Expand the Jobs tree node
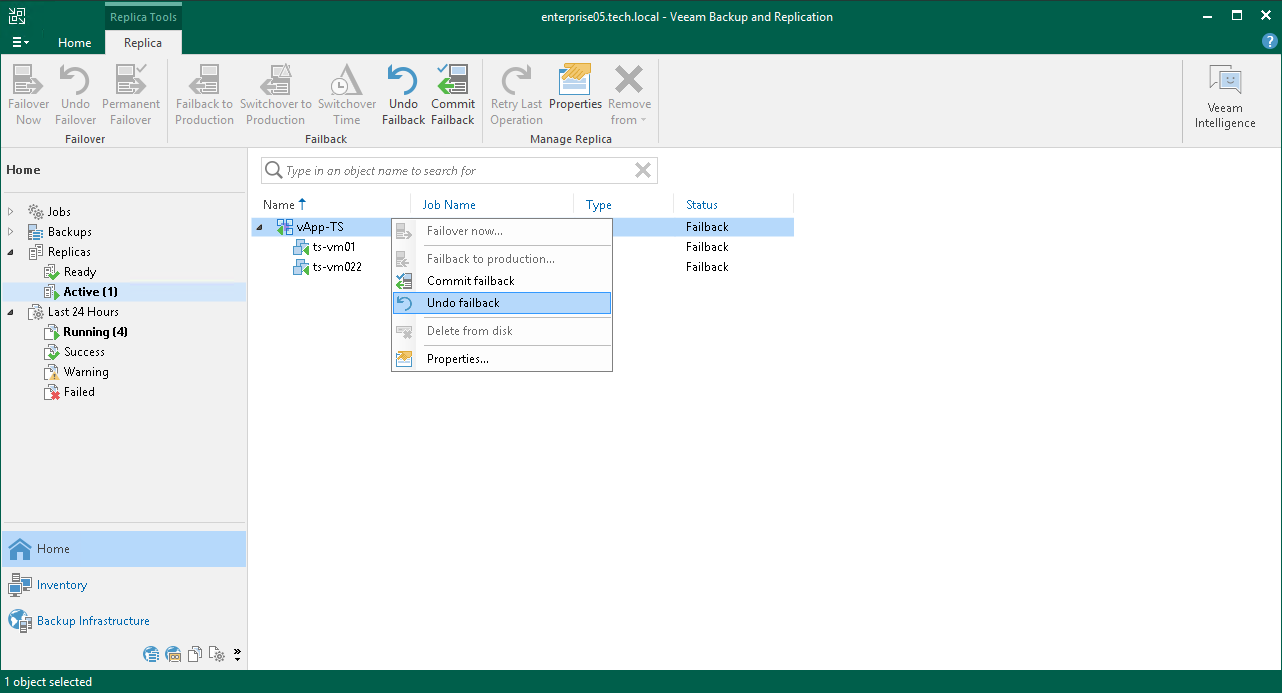 point(10,211)
